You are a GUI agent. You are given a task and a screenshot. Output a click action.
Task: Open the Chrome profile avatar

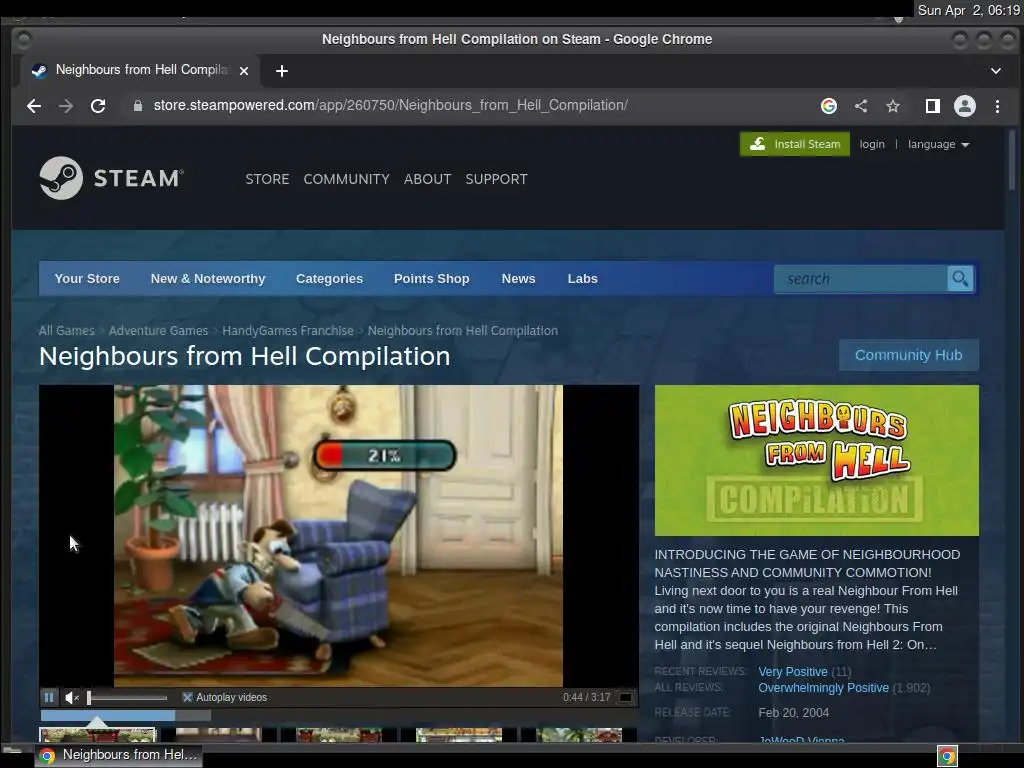click(965, 106)
